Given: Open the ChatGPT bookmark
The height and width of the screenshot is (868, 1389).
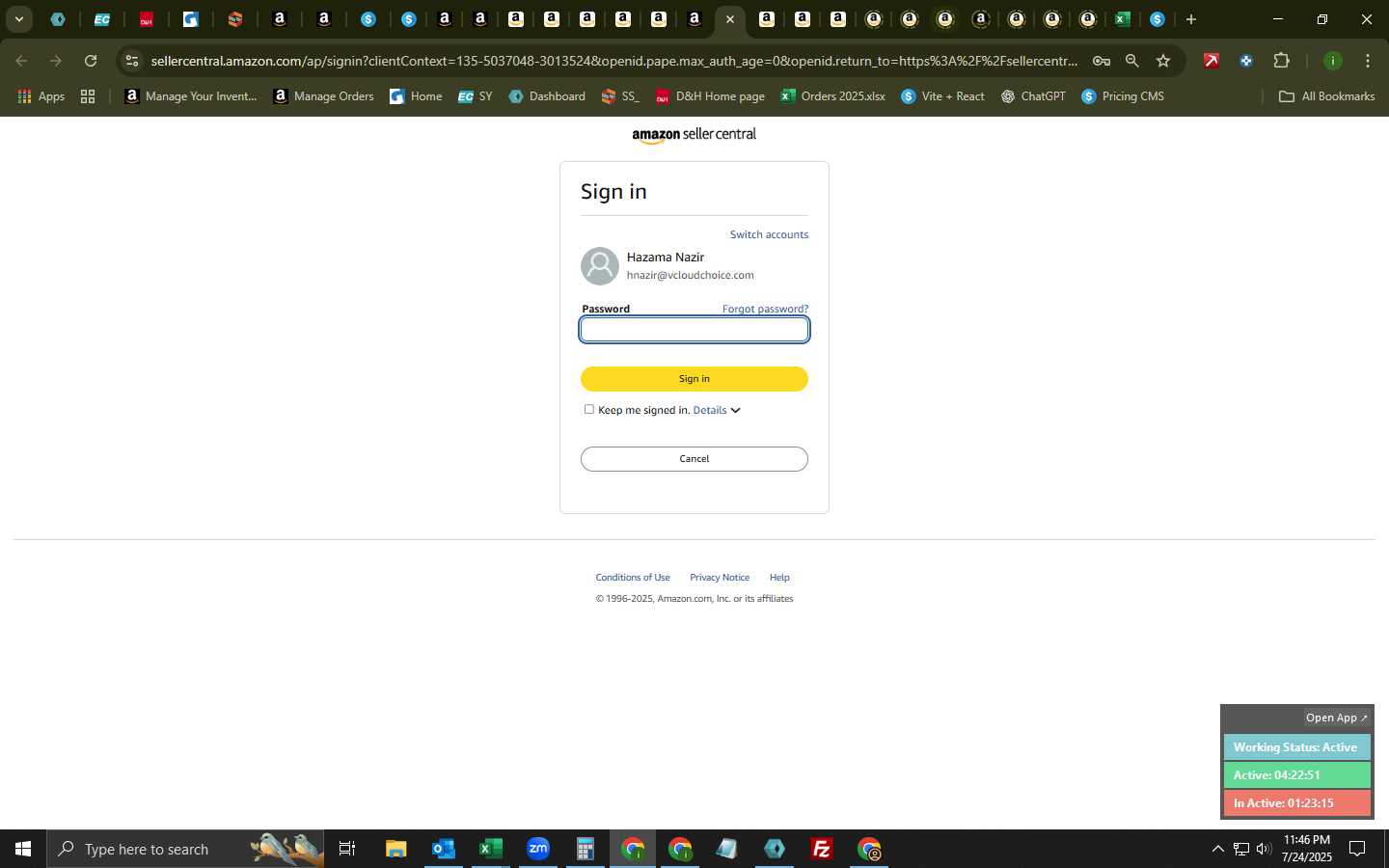Looking at the screenshot, I should pos(1033,96).
